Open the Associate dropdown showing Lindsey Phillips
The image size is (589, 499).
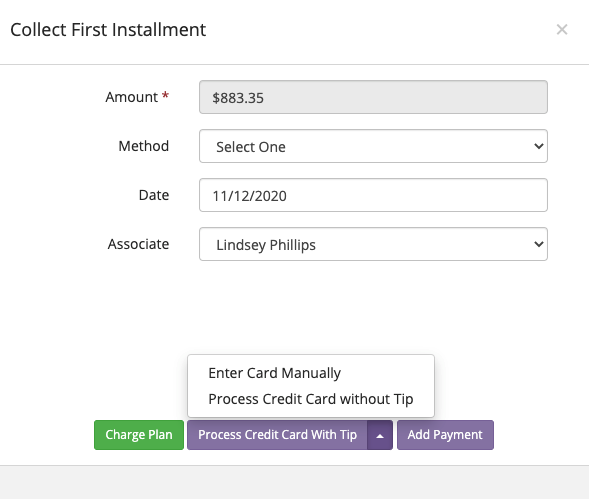[373, 244]
